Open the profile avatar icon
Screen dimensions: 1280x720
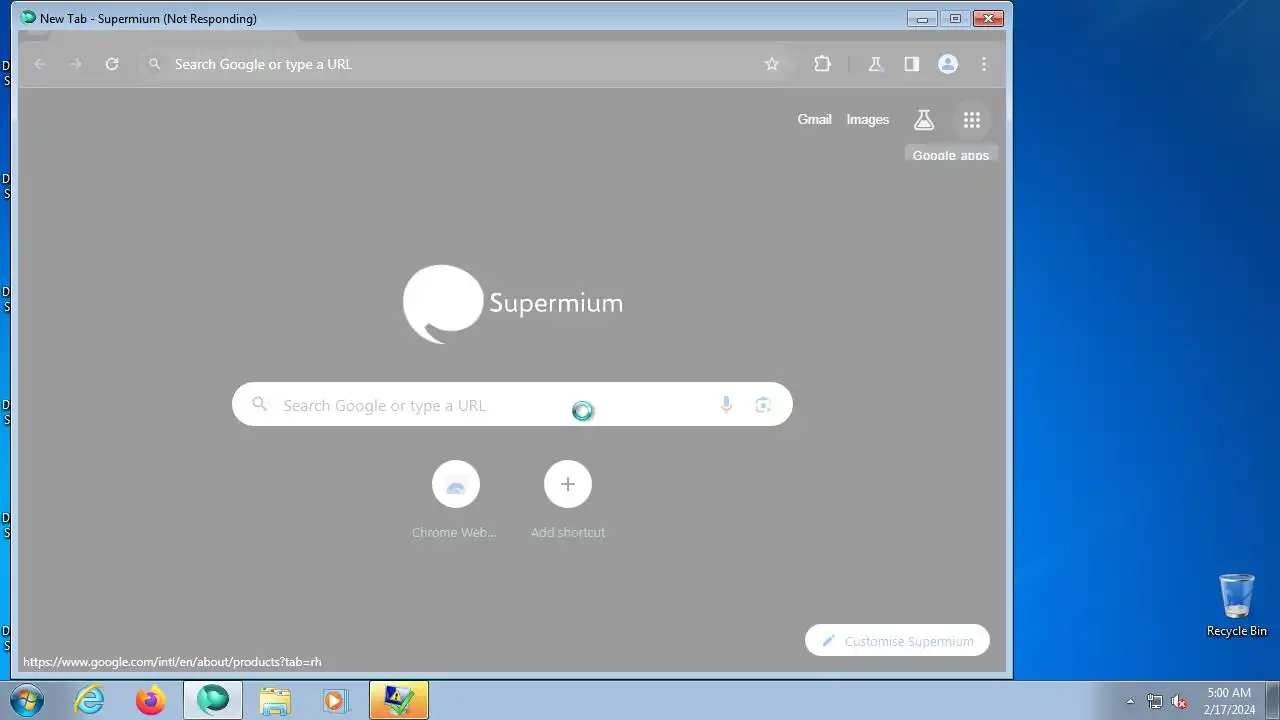click(x=948, y=64)
